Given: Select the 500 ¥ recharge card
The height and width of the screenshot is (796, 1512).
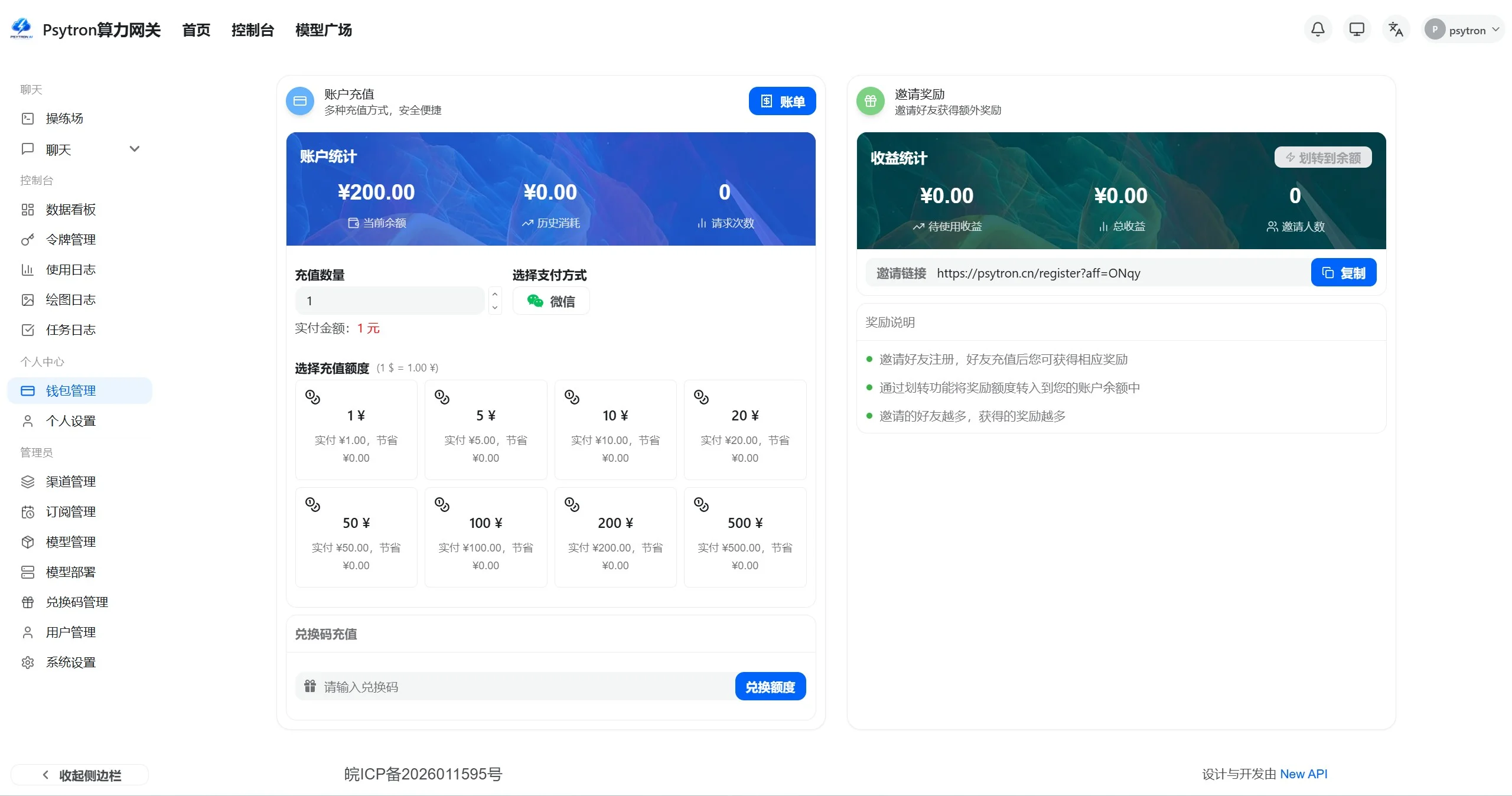Looking at the screenshot, I should coord(745,537).
